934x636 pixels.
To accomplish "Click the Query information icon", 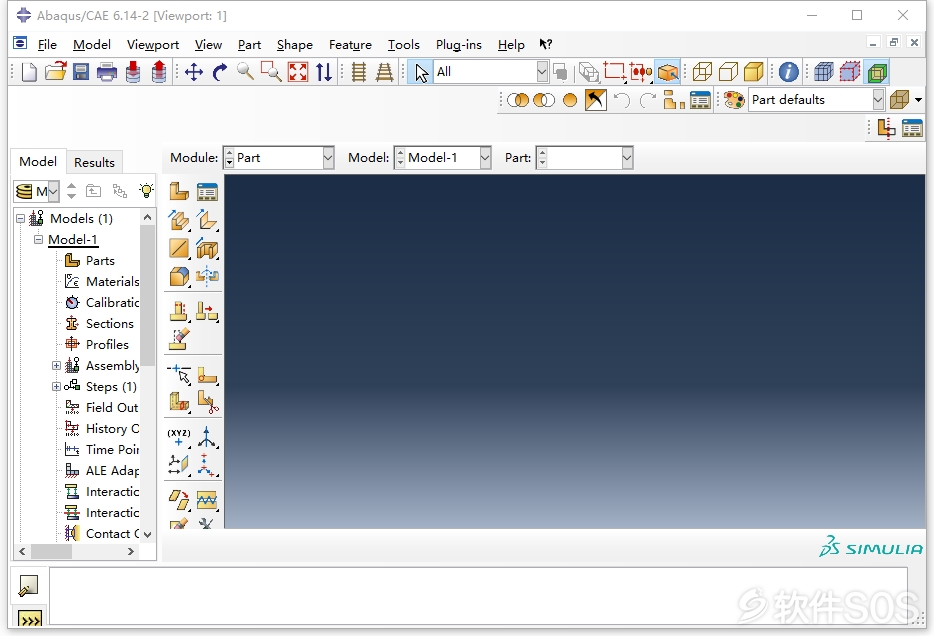I will coord(789,72).
